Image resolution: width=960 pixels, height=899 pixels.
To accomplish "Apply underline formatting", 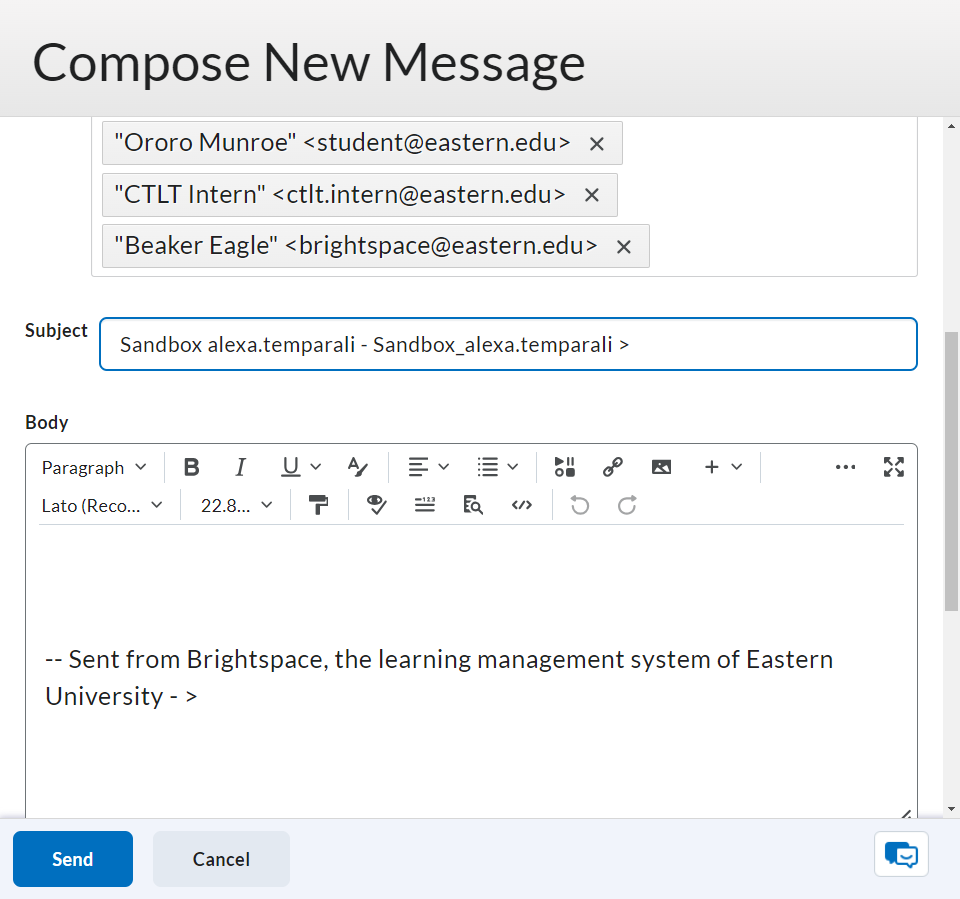I will click(290, 467).
